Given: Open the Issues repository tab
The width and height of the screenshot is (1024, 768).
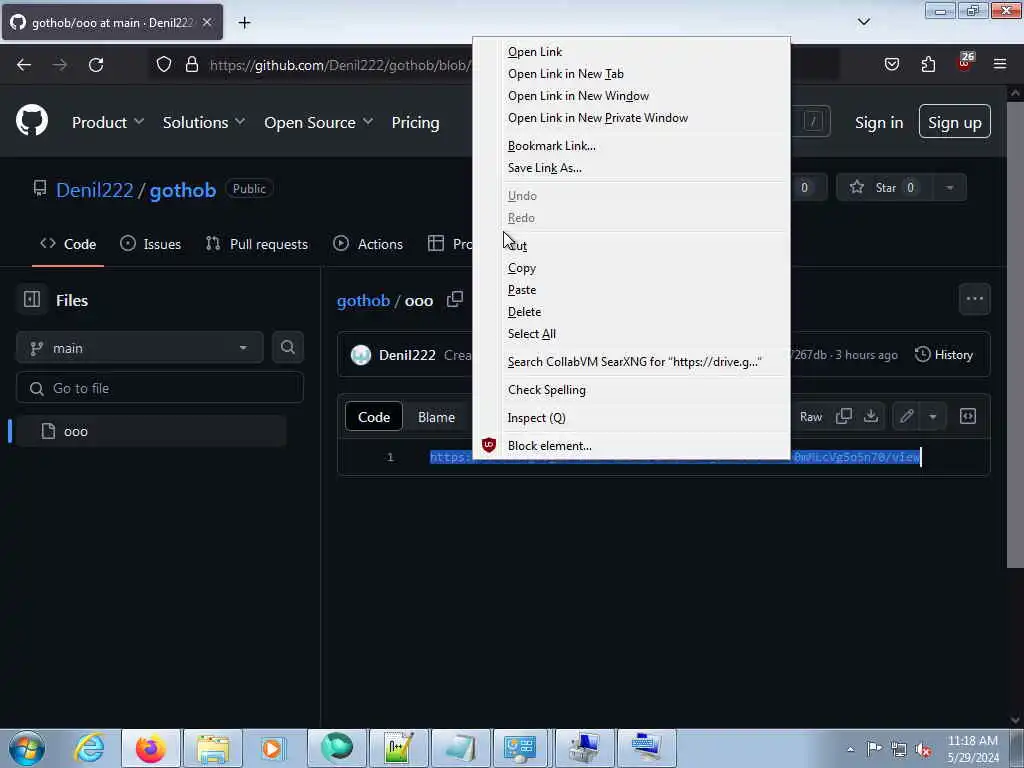Looking at the screenshot, I should pos(151,244).
